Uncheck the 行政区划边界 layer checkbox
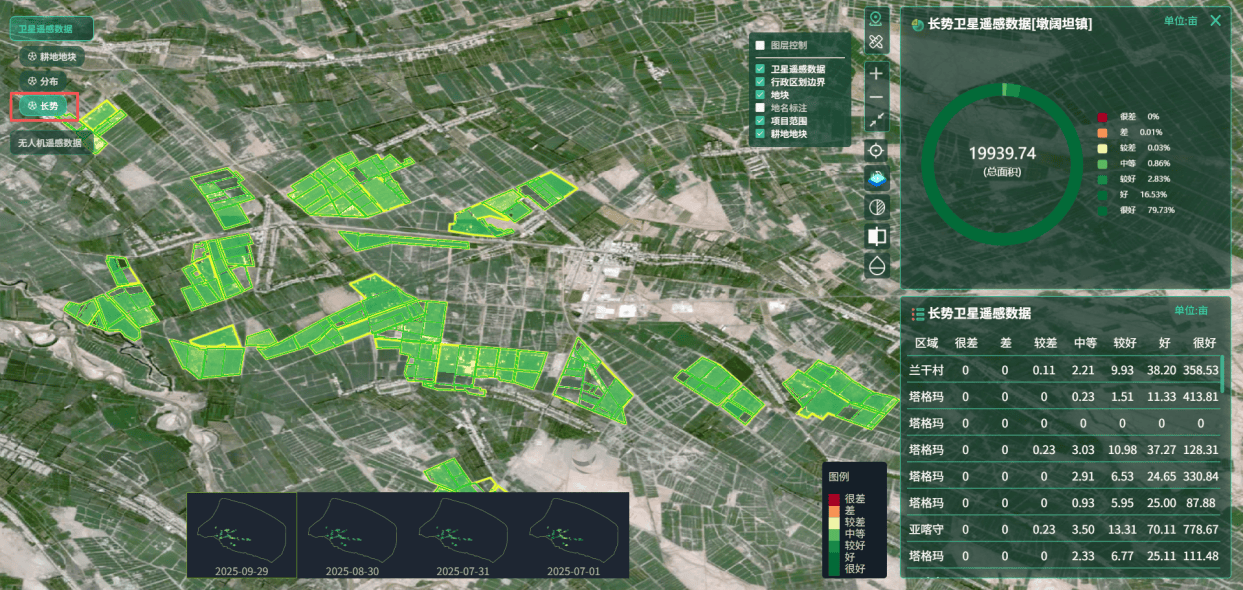1243x590 pixels. [x=760, y=82]
